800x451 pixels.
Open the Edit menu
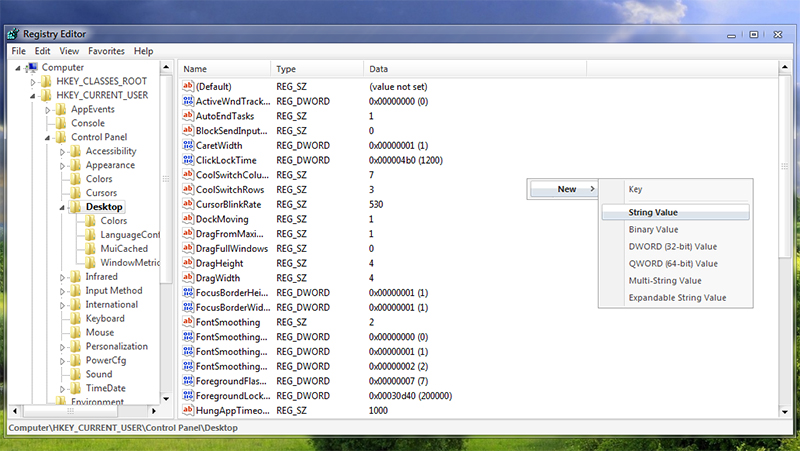point(42,51)
